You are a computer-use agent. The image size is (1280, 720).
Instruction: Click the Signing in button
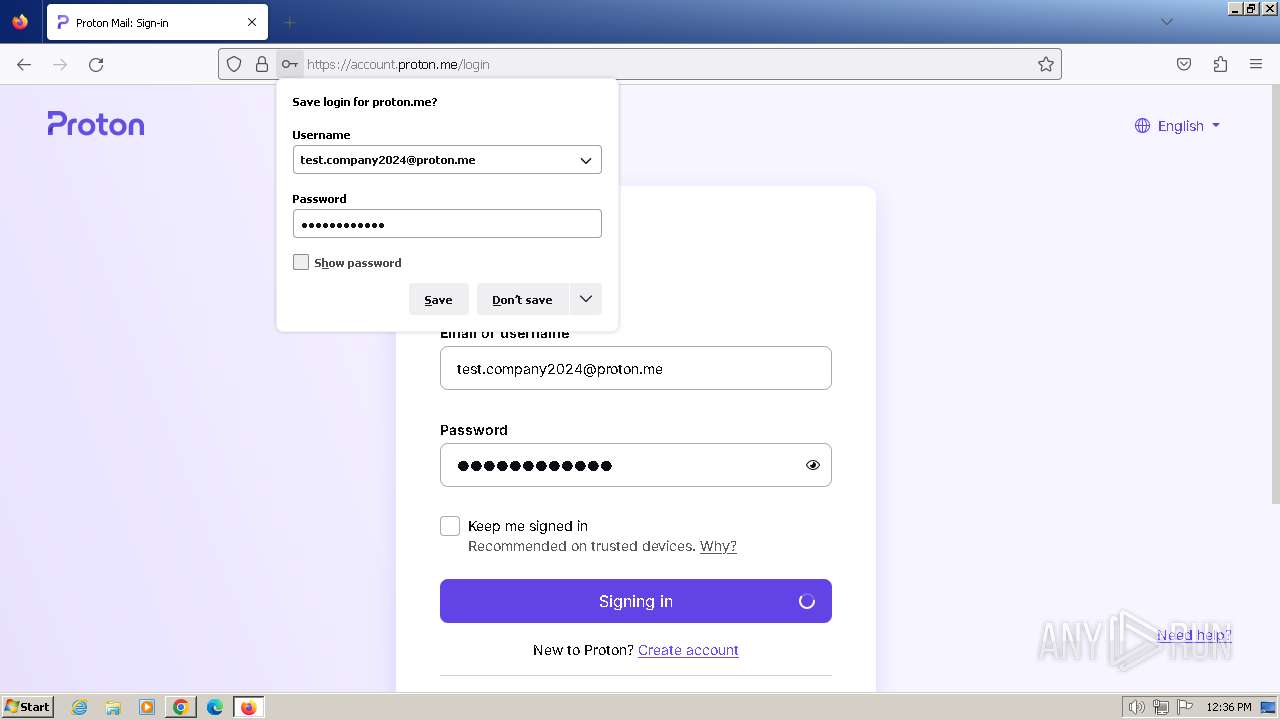pyautogui.click(x=636, y=601)
